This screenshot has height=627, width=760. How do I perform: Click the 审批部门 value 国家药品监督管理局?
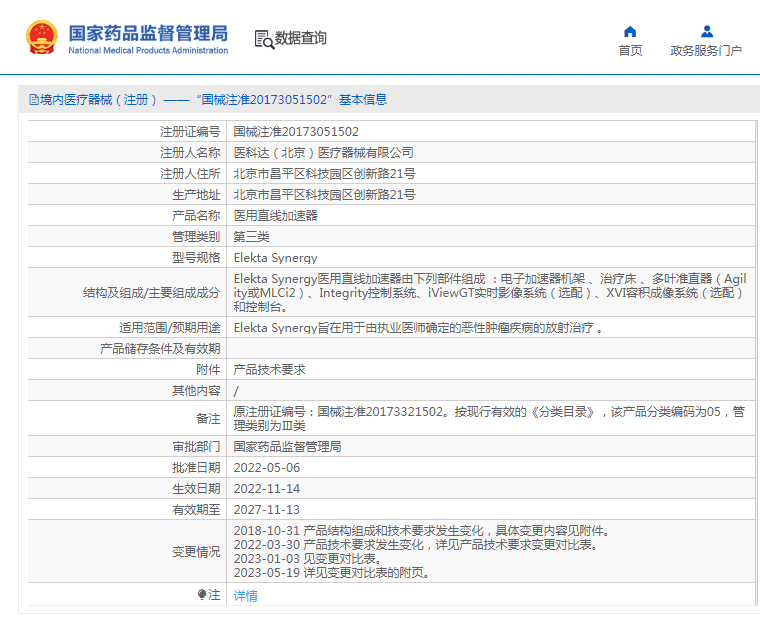287,446
